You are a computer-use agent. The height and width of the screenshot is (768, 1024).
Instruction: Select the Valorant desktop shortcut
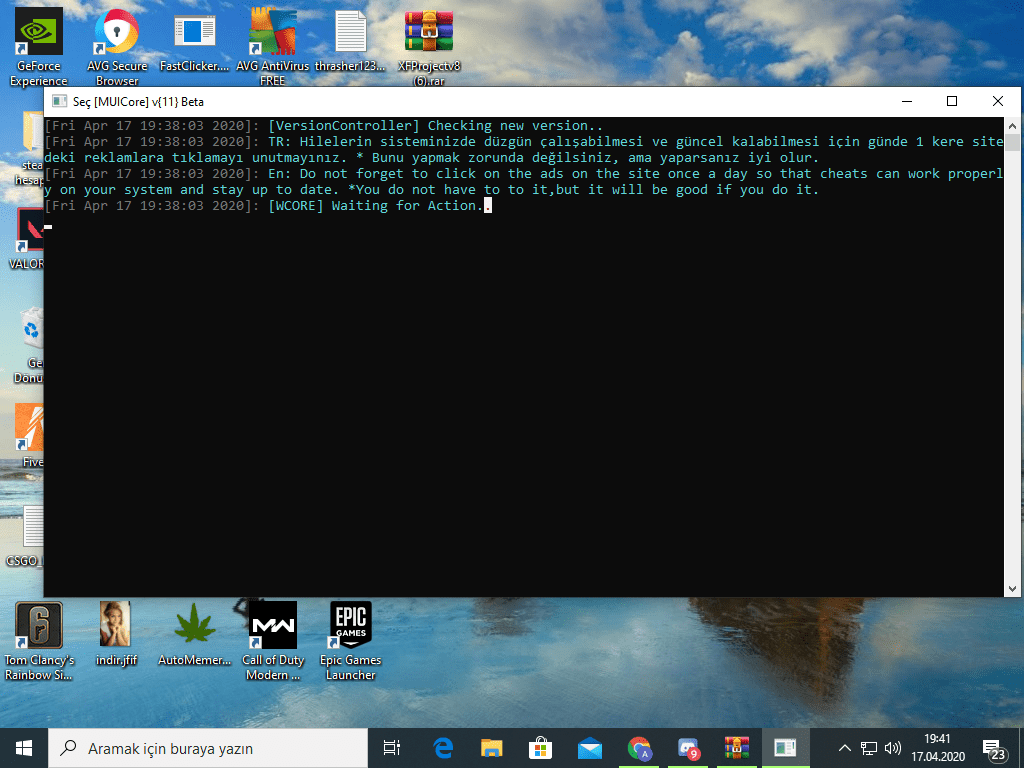26,239
